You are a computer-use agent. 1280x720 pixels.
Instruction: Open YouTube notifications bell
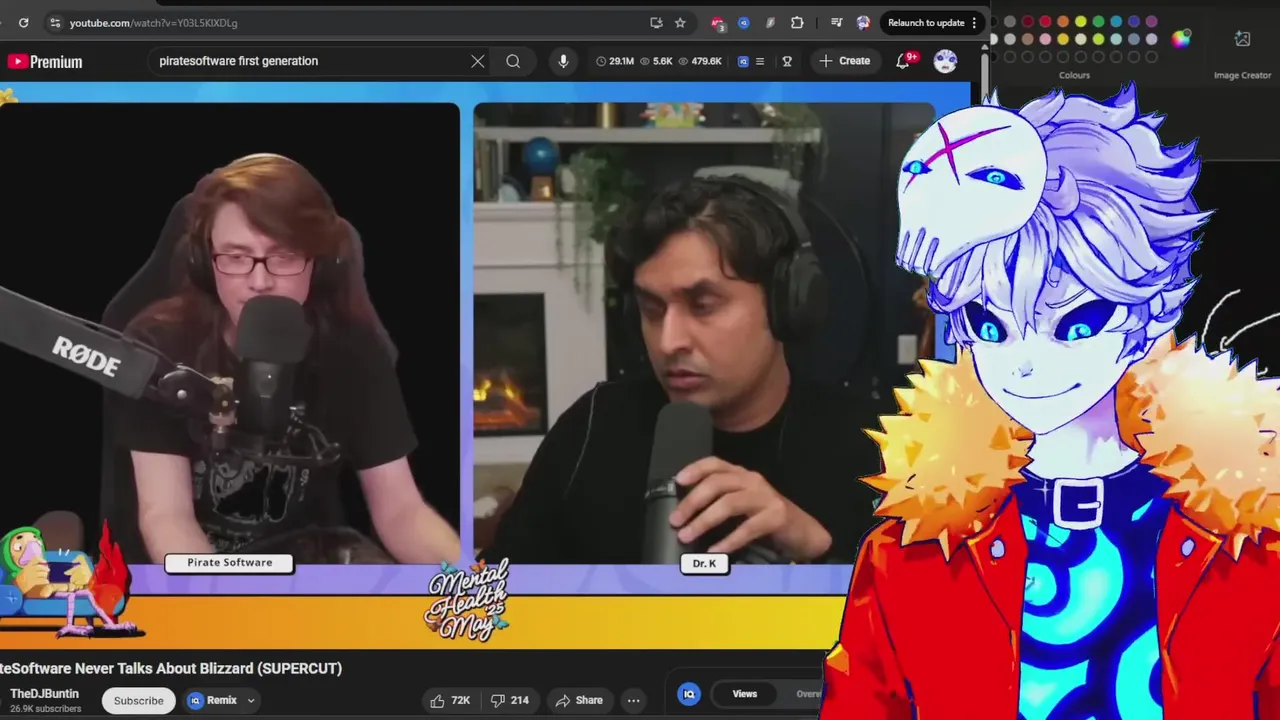[x=903, y=61]
